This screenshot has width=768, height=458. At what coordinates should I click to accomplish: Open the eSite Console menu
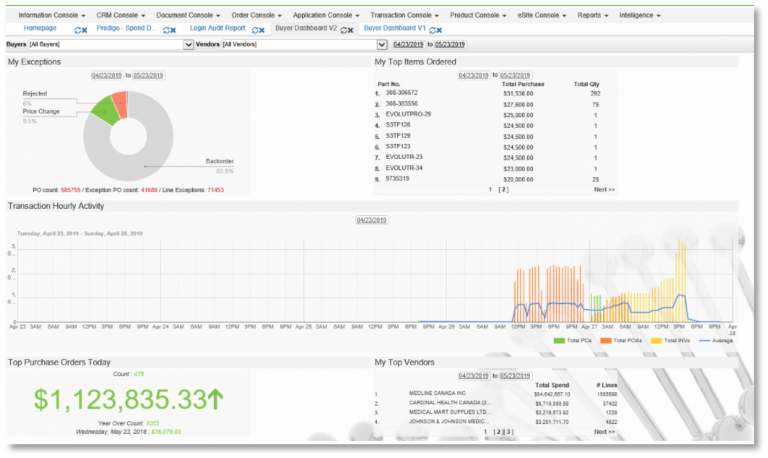click(x=542, y=15)
